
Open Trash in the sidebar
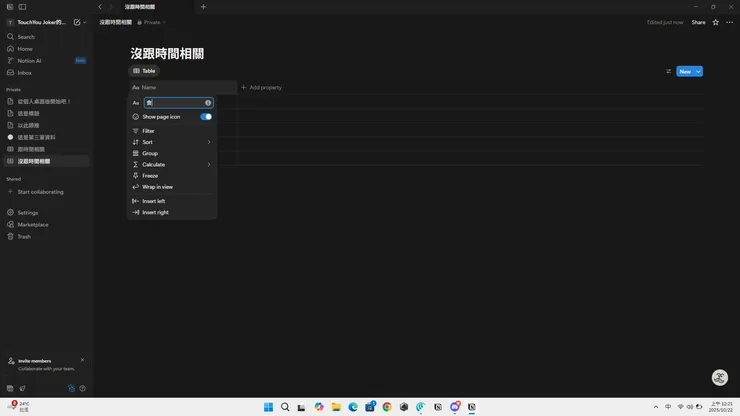[x=46, y=237]
